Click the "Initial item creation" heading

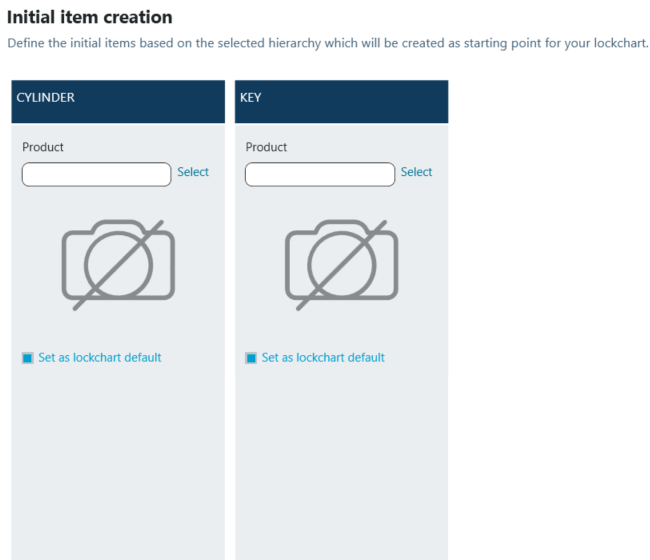90,18
